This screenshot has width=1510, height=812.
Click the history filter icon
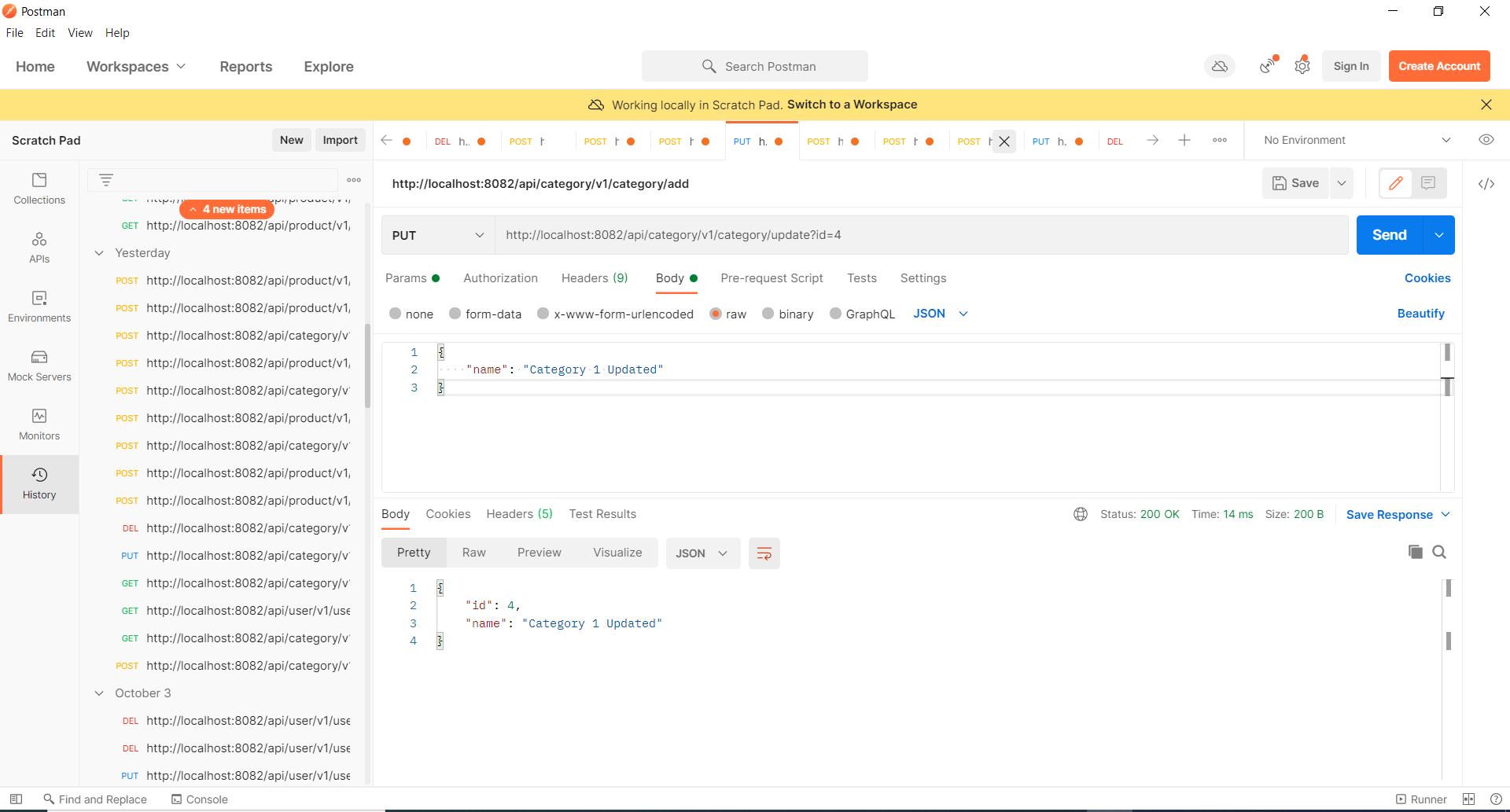click(106, 180)
